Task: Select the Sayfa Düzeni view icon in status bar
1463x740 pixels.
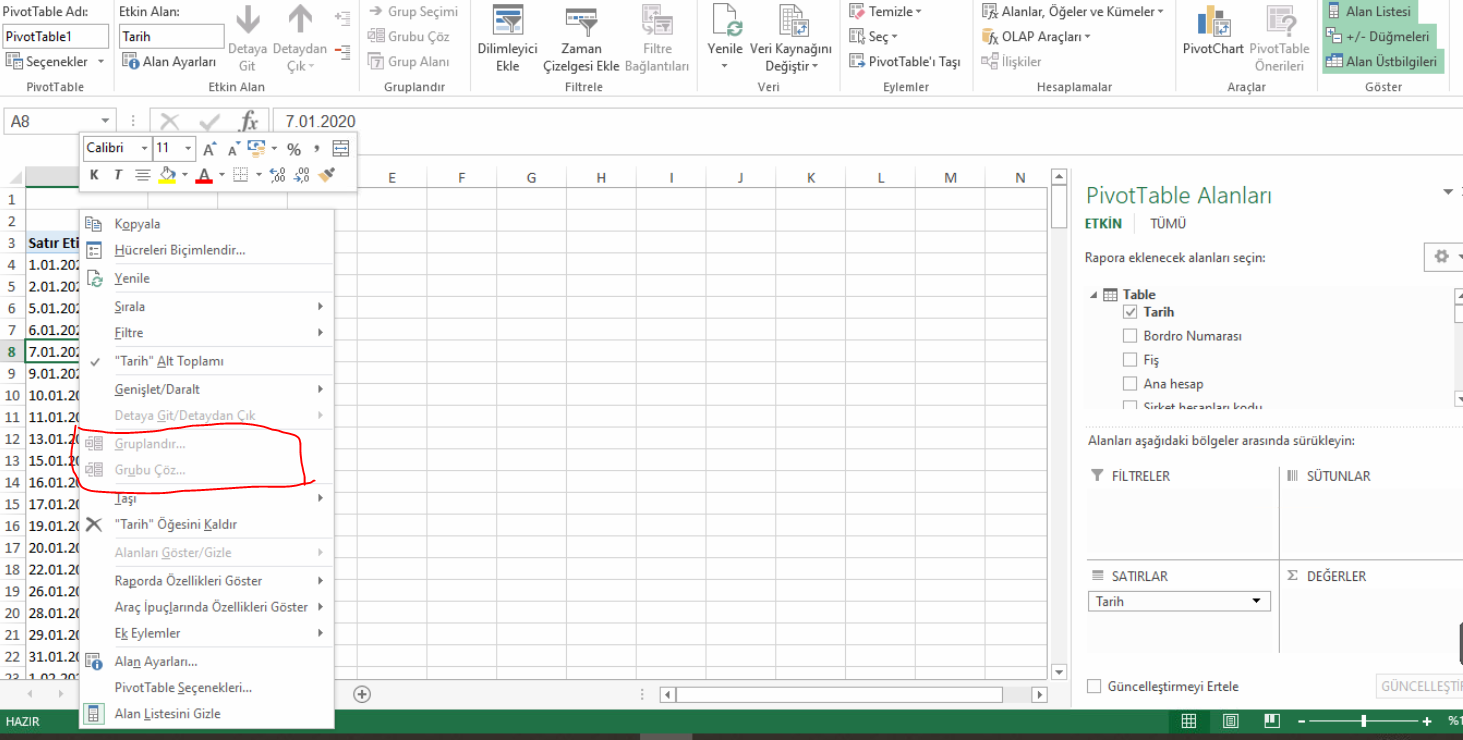Action: point(1229,720)
